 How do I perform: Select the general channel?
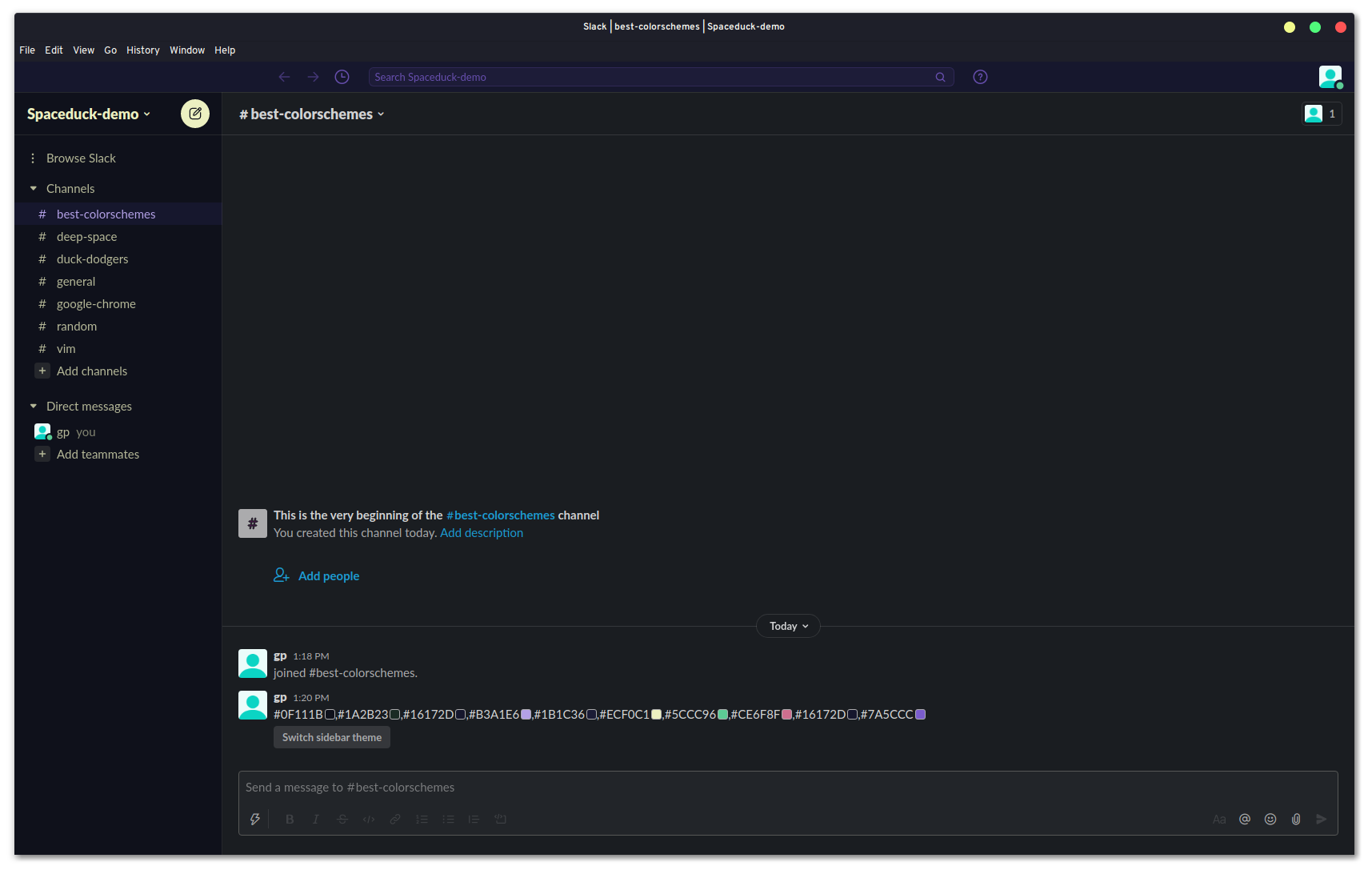[x=118, y=281]
